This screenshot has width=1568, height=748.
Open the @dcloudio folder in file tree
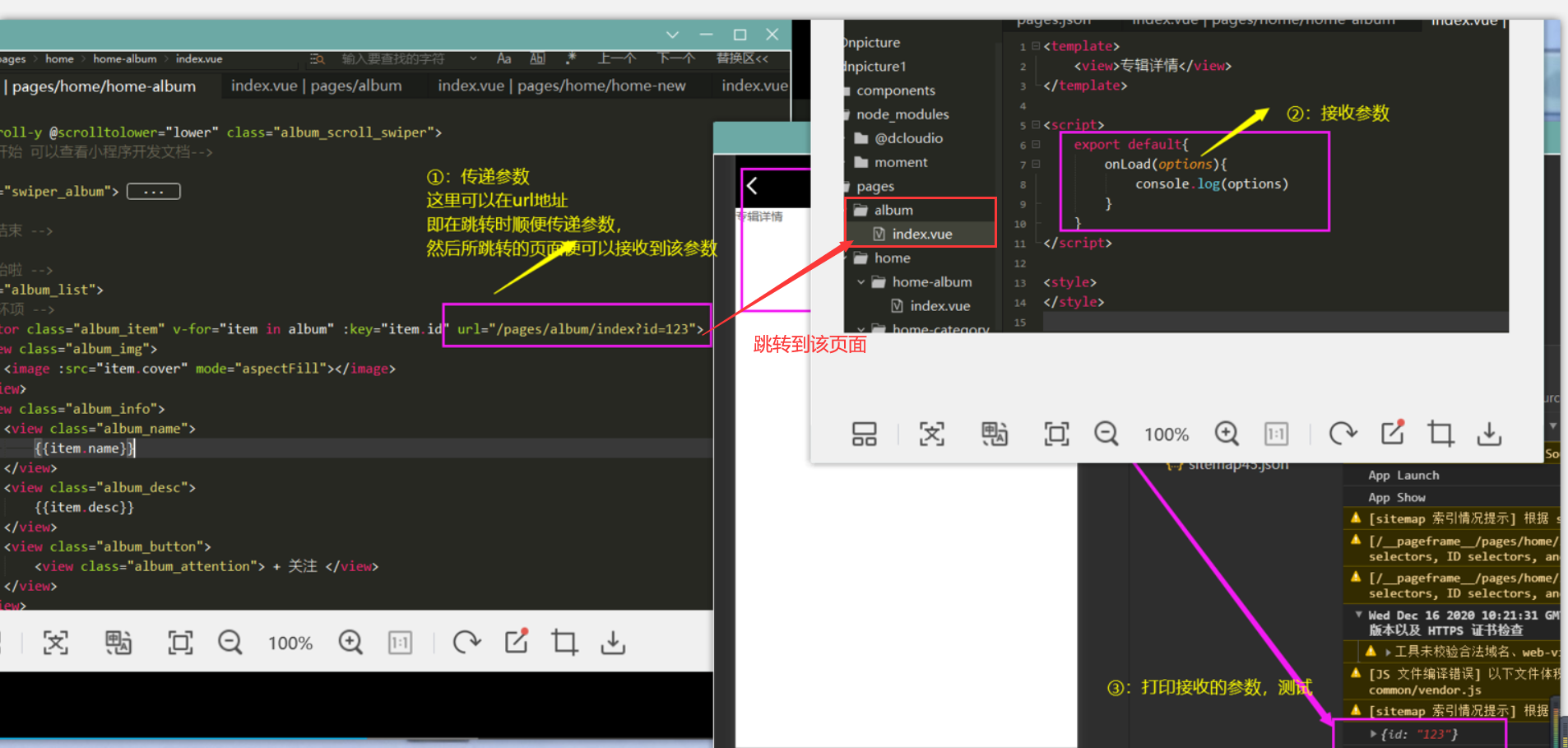click(908, 138)
